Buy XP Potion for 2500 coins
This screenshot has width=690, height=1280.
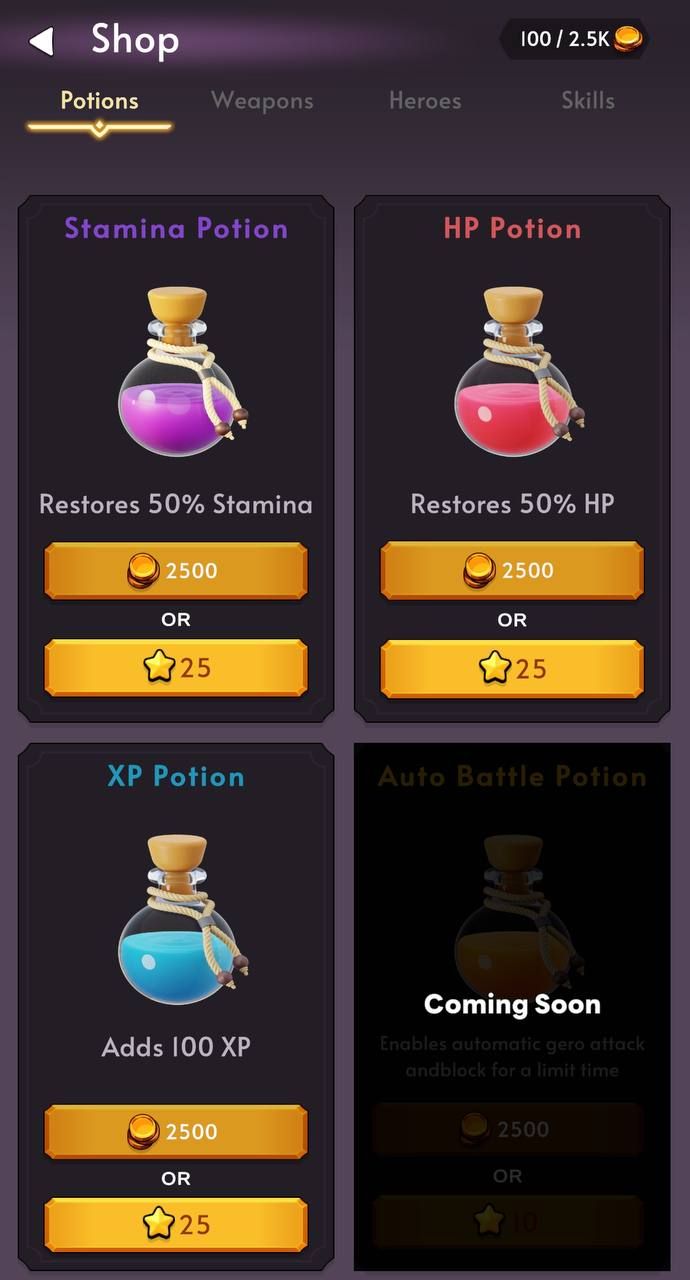[x=176, y=1132]
